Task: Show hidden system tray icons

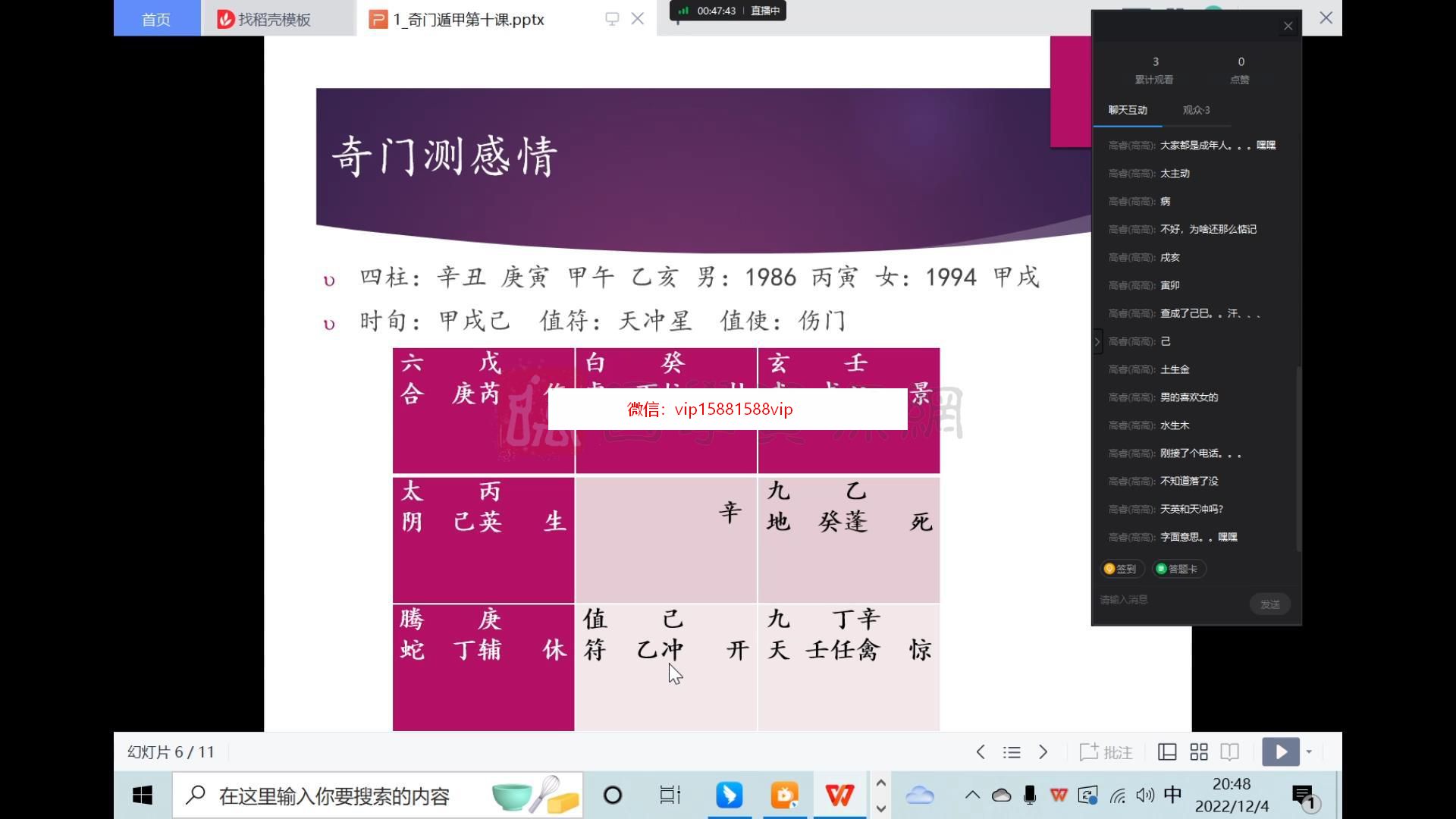Action: pos(972,795)
